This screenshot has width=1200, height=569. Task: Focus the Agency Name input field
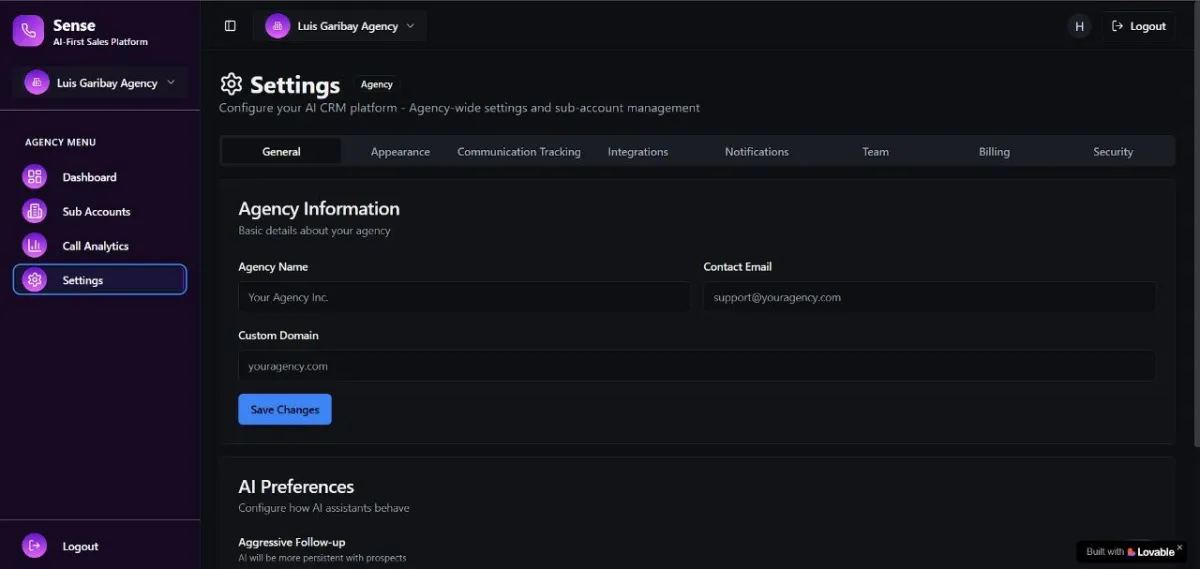pos(464,298)
